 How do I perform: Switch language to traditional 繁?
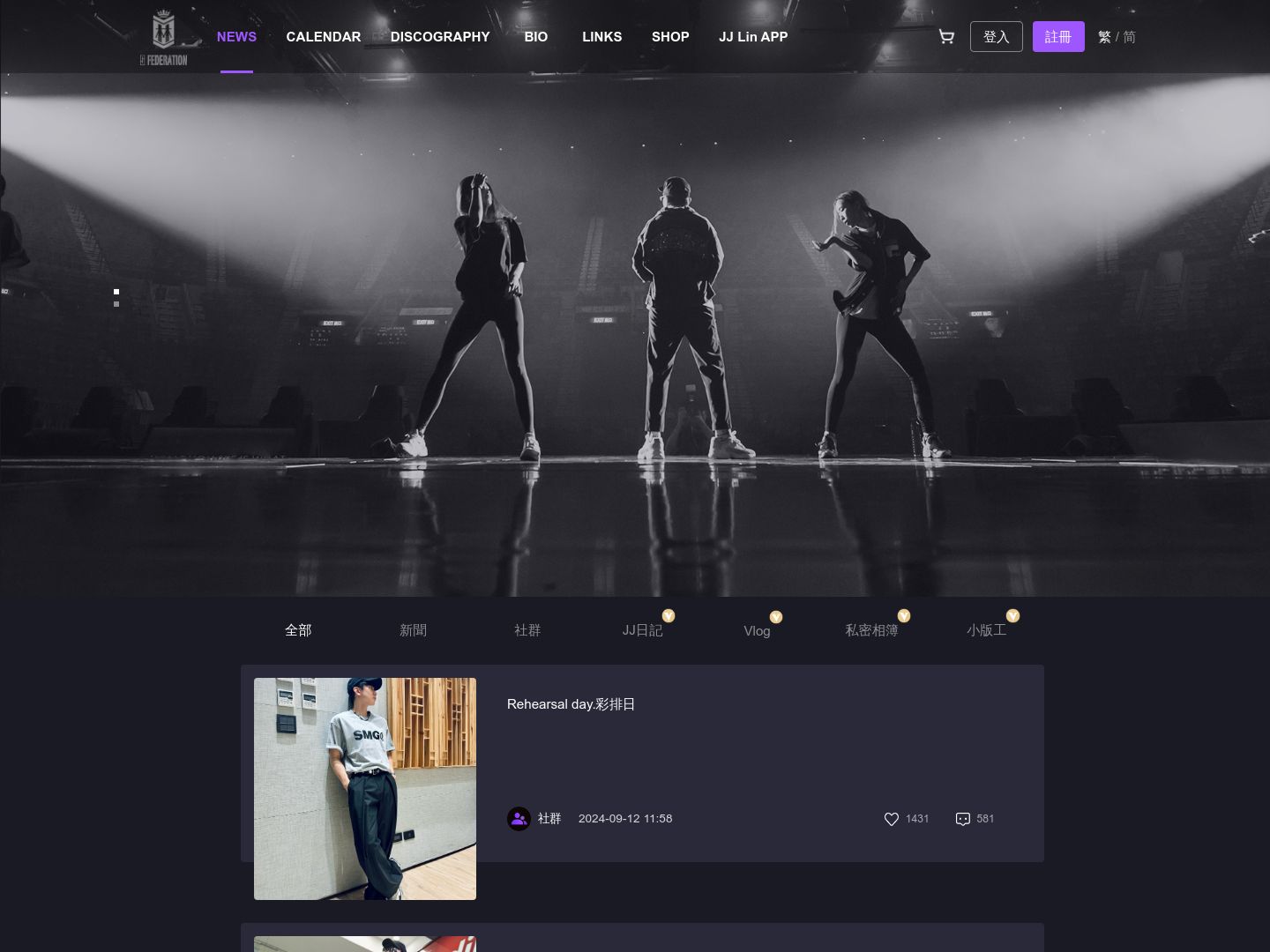coord(1104,37)
